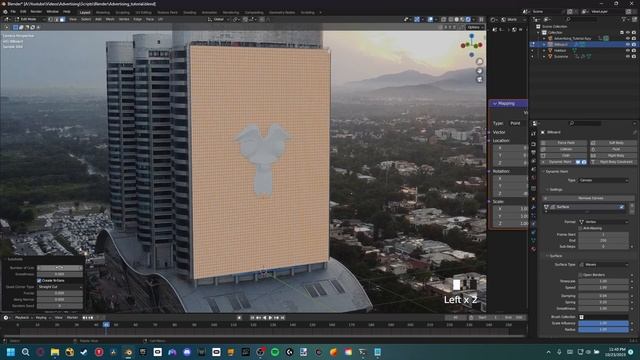Screen dimensions: 640x360
Task: Select vertex select mode icon
Action: point(51,19)
